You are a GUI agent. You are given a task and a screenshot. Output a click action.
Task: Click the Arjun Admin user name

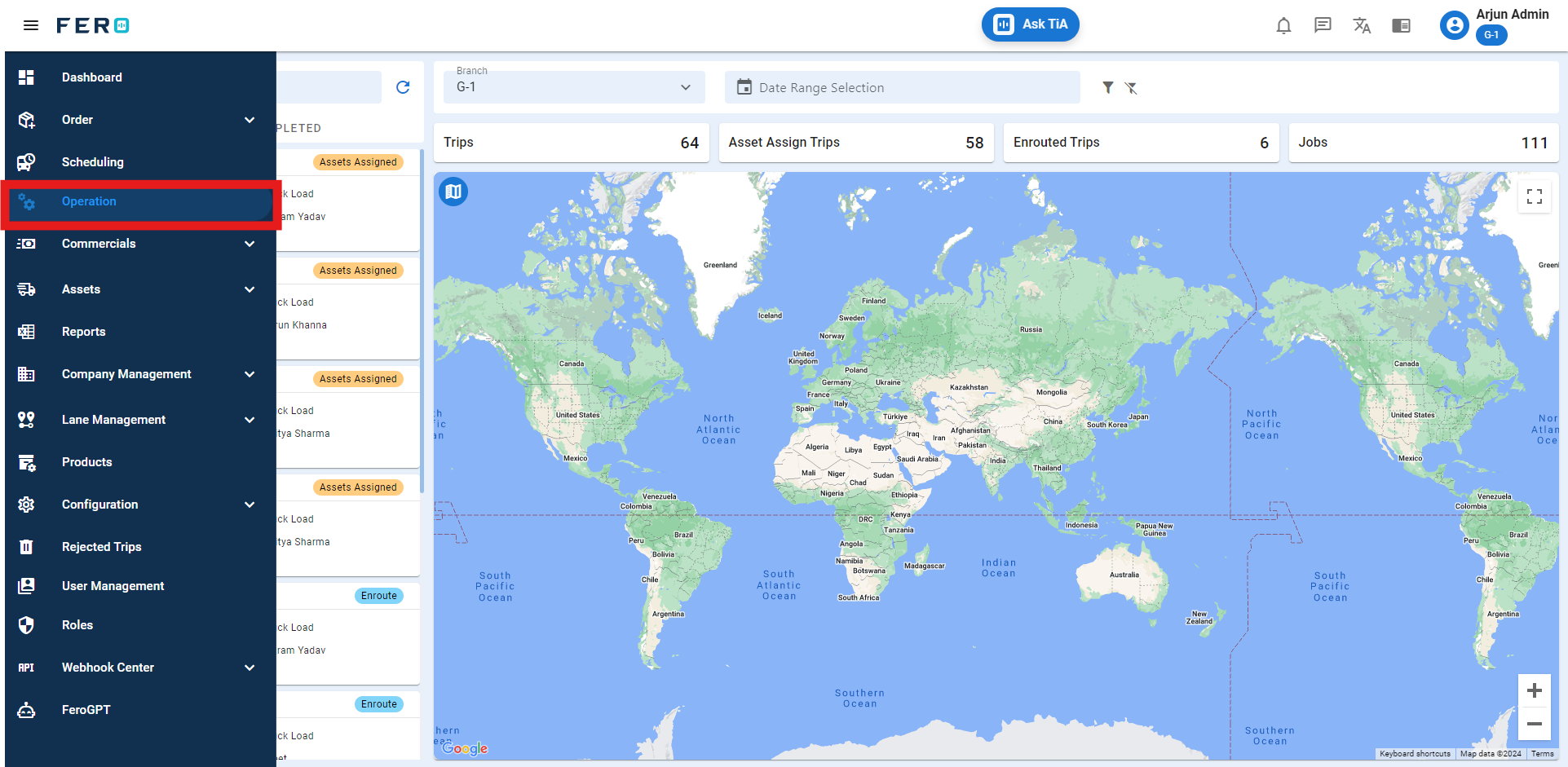tap(1512, 14)
